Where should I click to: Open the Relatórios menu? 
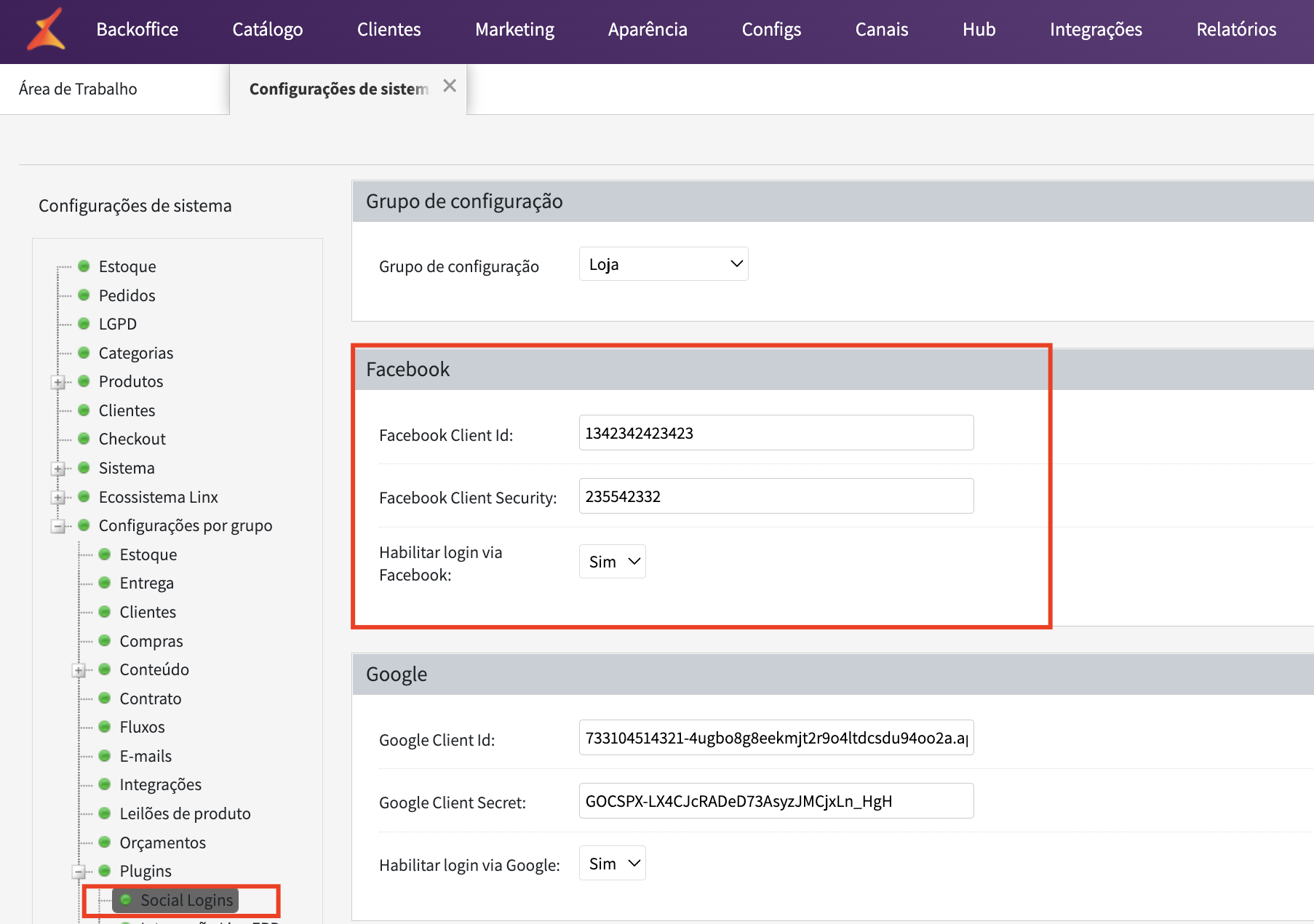[x=1236, y=29]
